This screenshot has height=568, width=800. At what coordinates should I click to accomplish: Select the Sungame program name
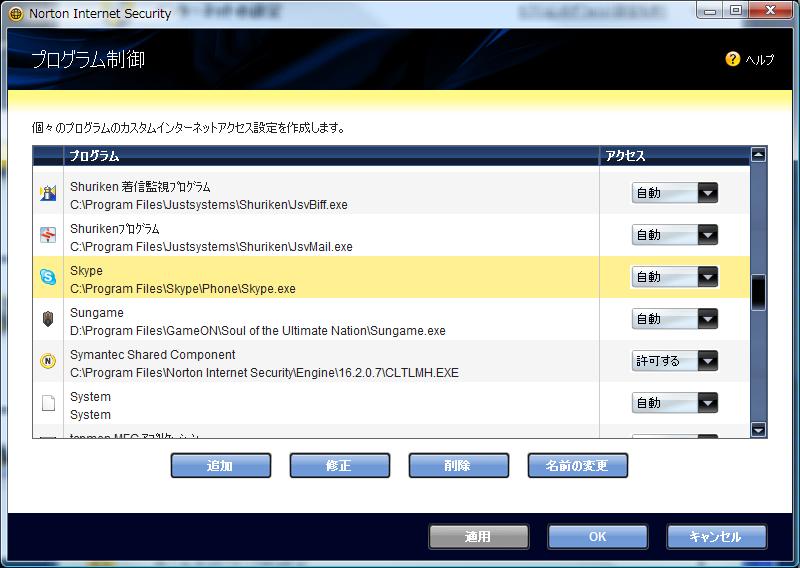(96, 313)
